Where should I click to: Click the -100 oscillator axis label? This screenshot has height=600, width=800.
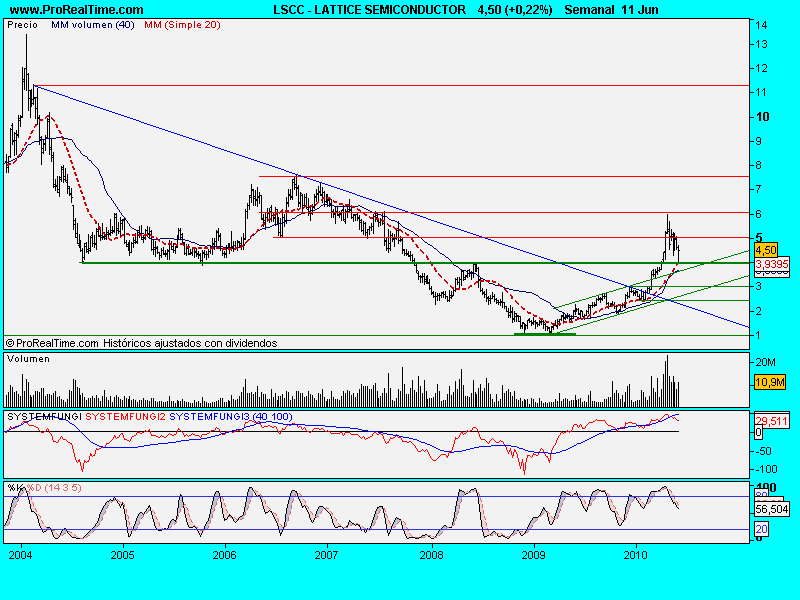point(766,469)
